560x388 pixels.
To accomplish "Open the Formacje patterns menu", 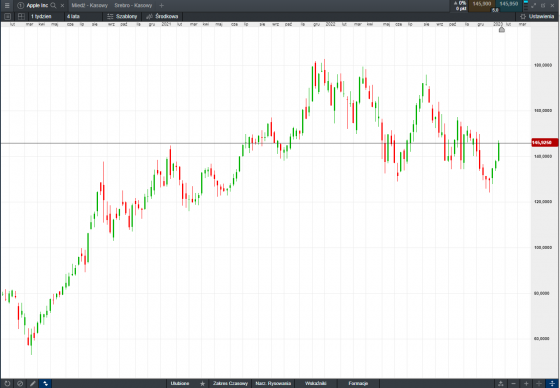I will point(358,383).
